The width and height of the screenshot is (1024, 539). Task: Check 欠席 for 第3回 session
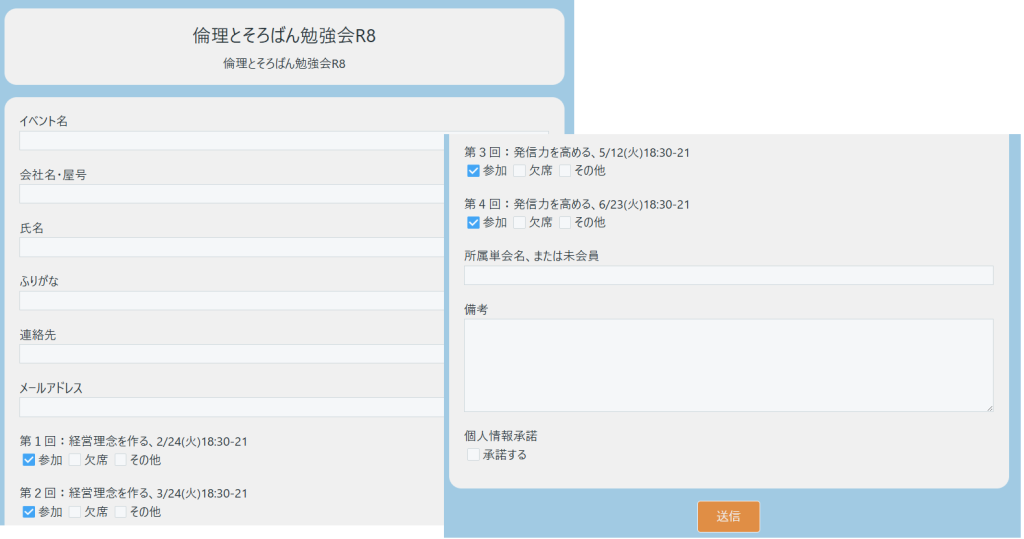(x=520, y=171)
